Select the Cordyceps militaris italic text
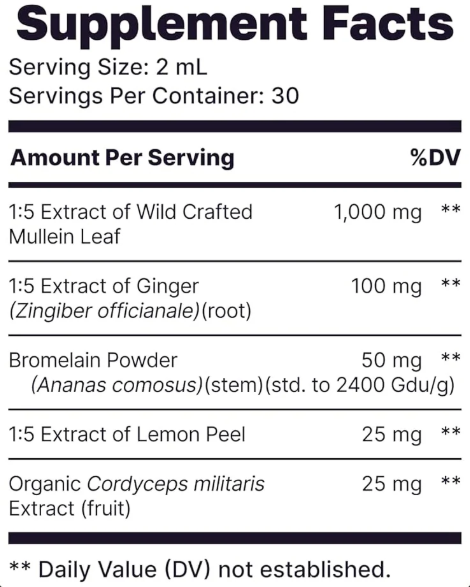This screenshot has height=587, width=470. point(176,484)
